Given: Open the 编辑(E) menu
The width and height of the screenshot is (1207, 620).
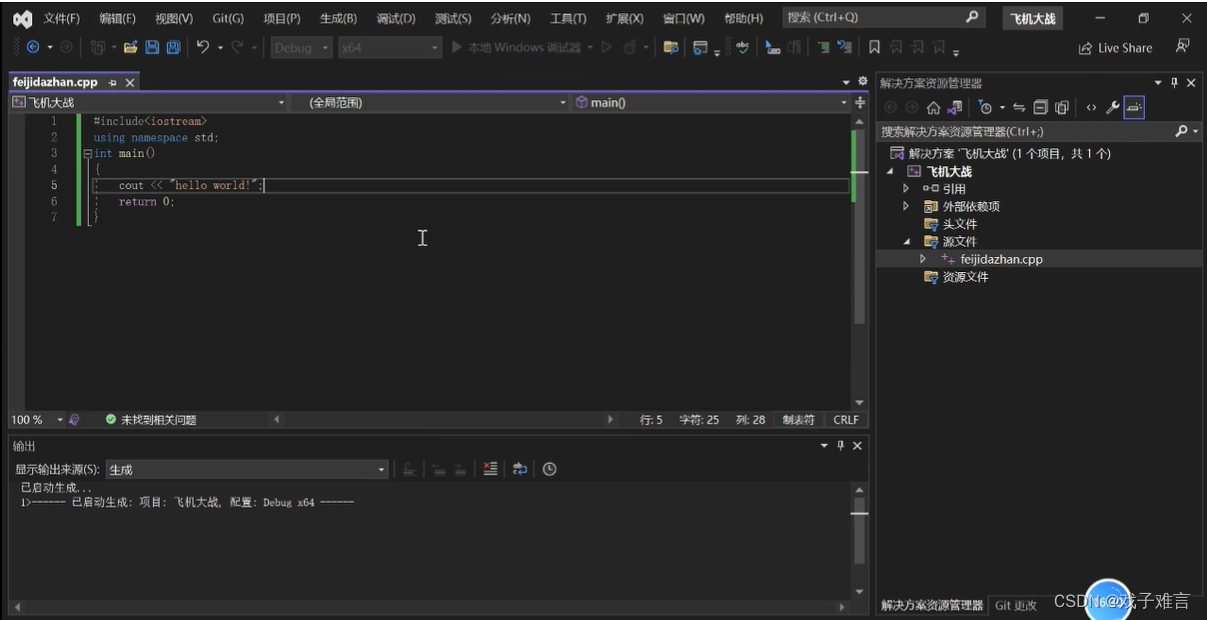Looking at the screenshot, I should tap(118, 18).
